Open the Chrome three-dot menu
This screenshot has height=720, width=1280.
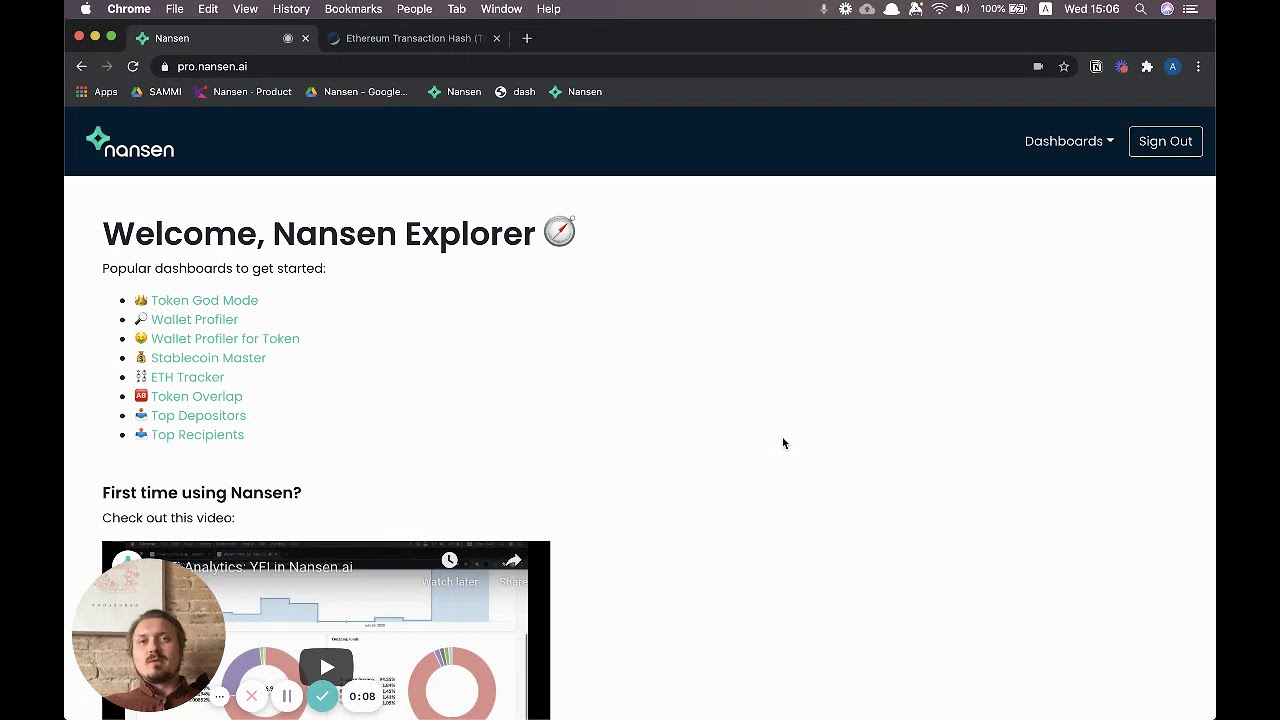pos(1198,67)
